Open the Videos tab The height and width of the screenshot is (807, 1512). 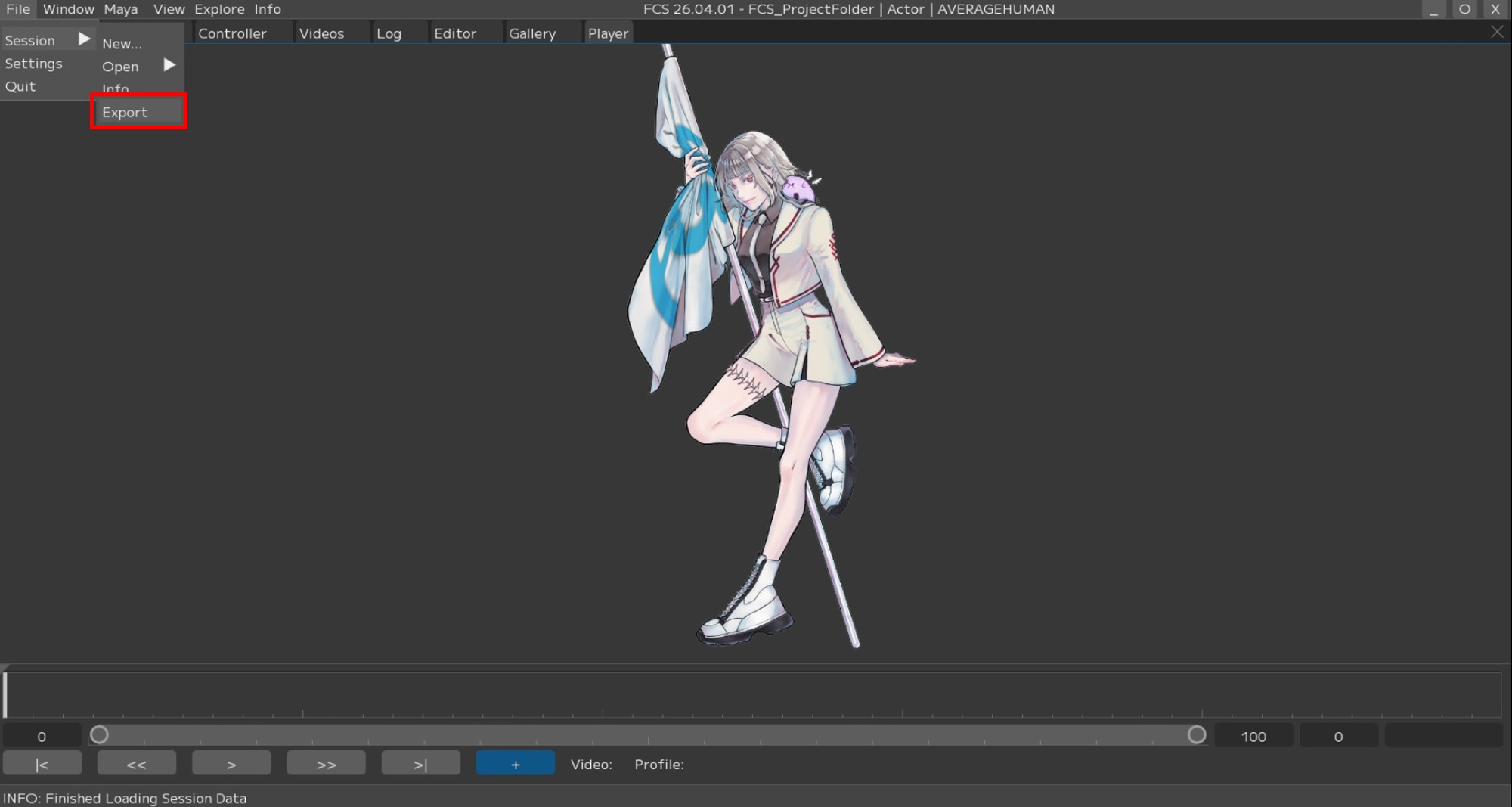pyautogui.click(x=321, y=33)
